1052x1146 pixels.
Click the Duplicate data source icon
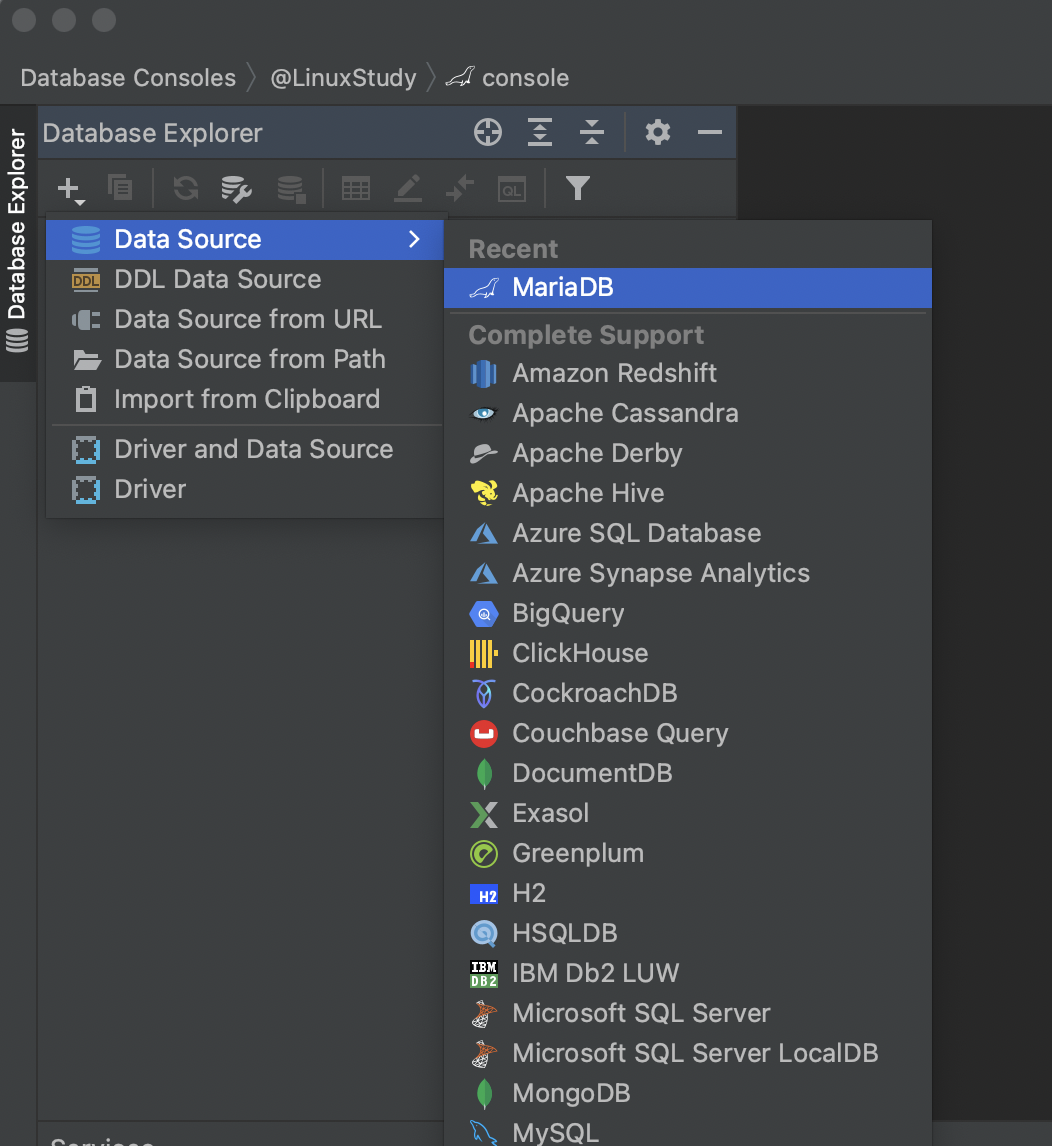[120, 188]
